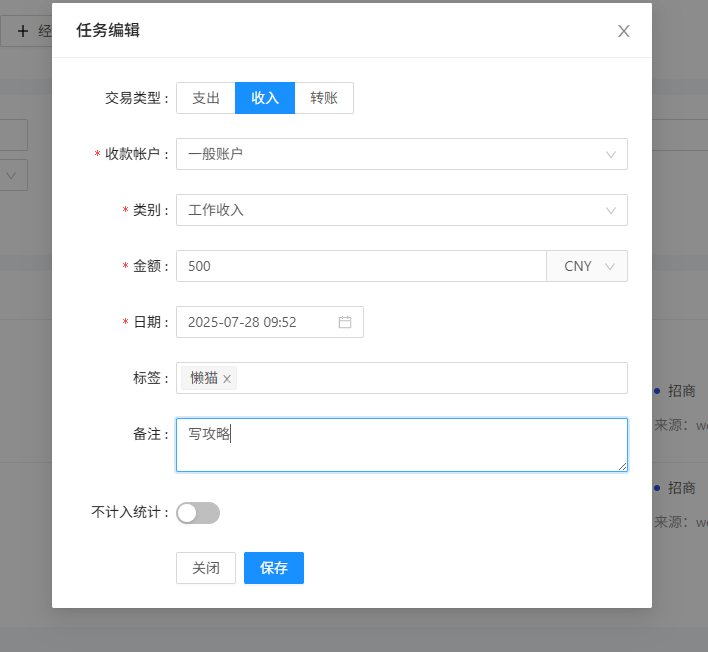
Task: Click the 备注 textarea with 写攻略
Action: pyautogui.click(x=402, y=445)
